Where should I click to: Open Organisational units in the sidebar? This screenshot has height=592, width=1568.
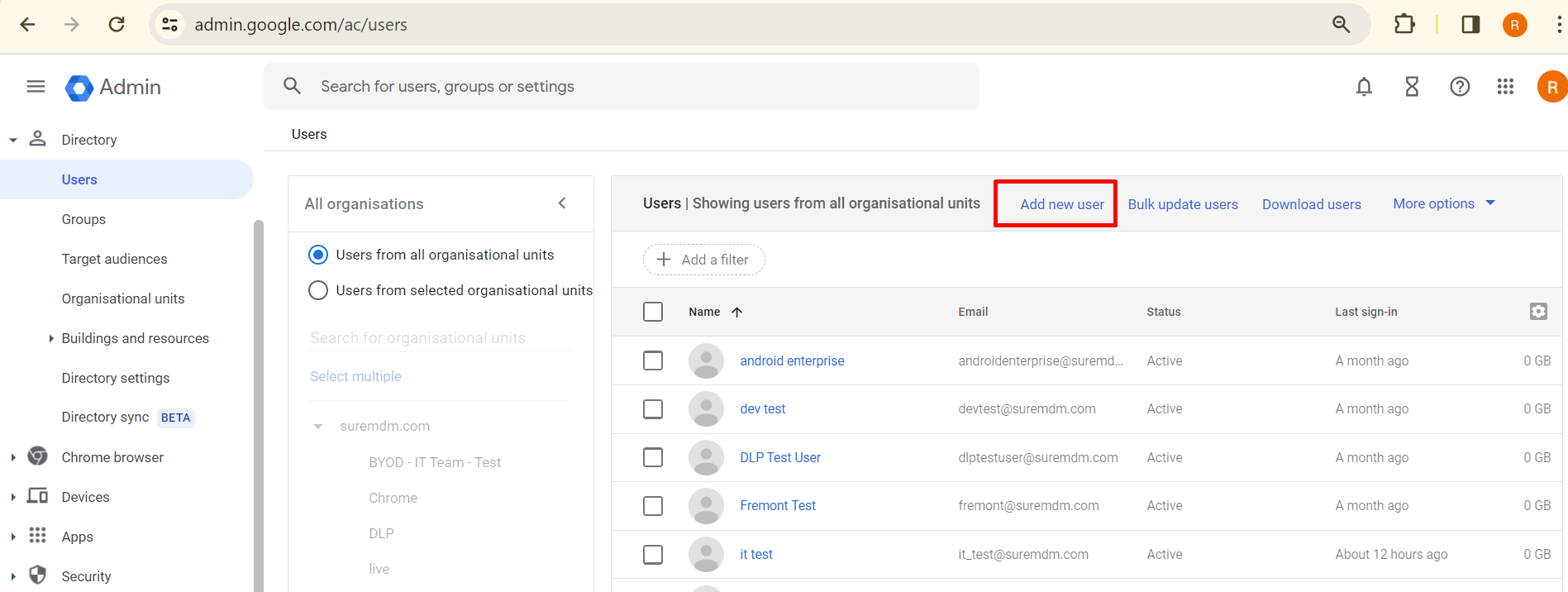click(x=123, y=298)
